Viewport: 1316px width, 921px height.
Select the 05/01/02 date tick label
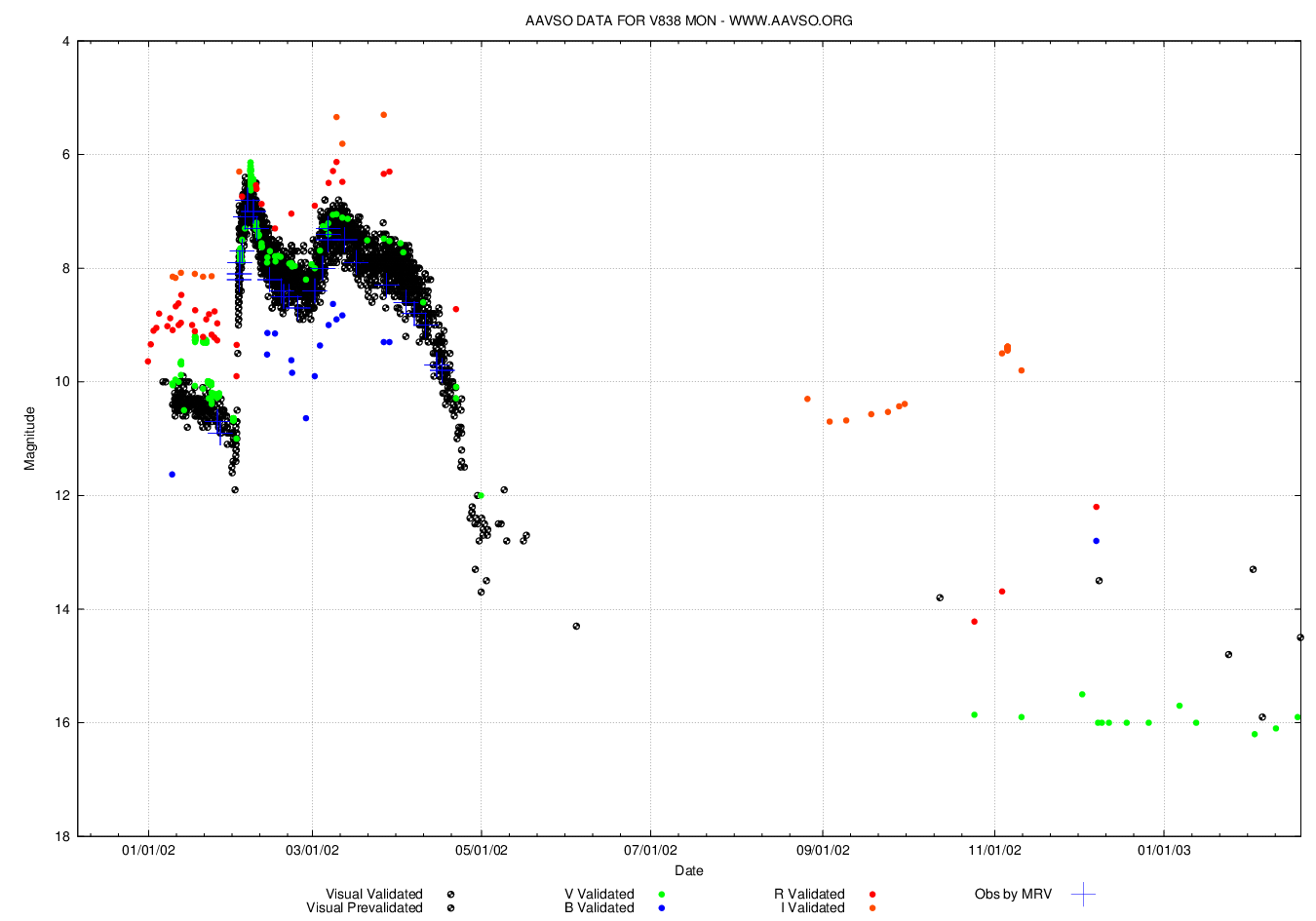pos(482,850)
